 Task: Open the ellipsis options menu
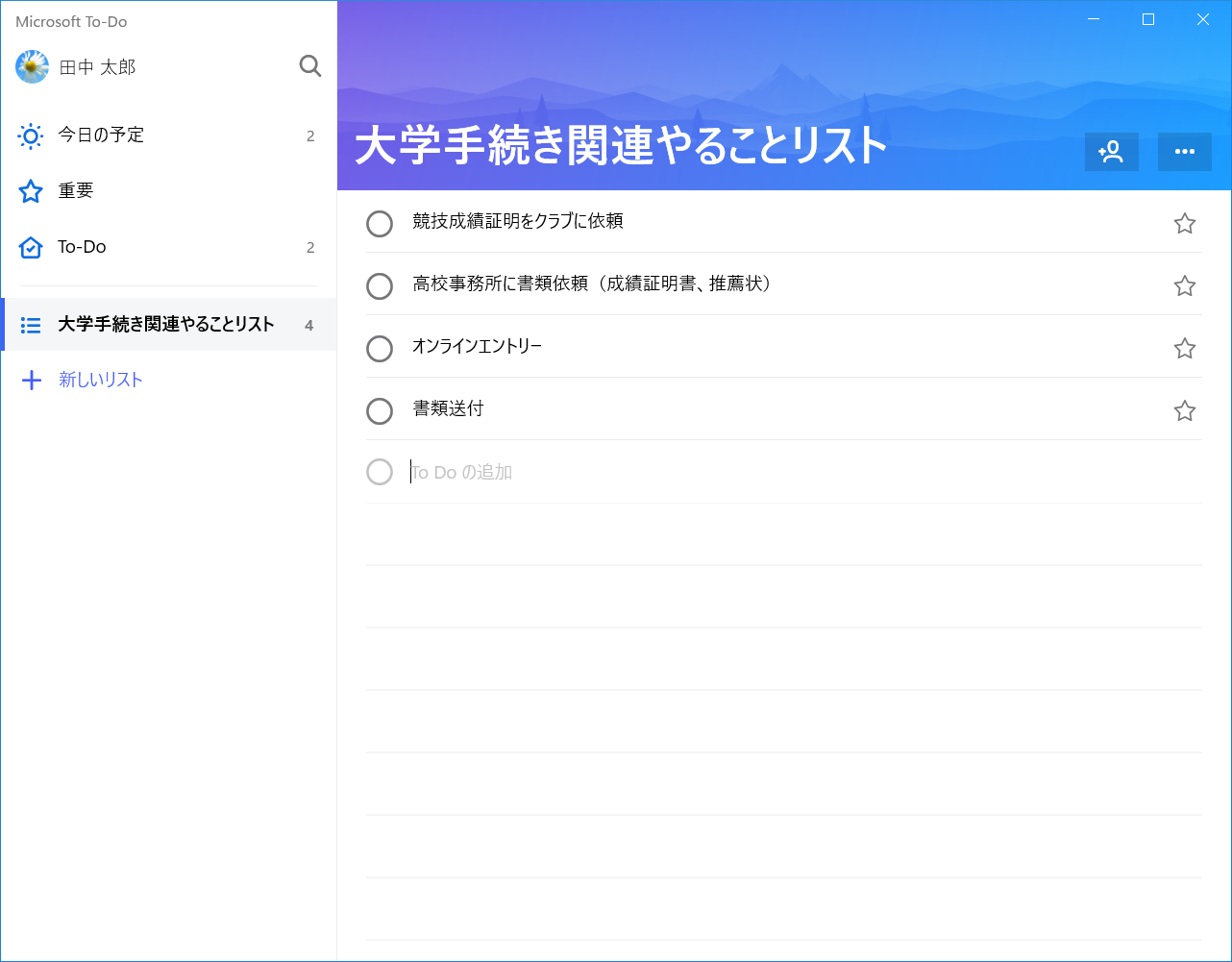pyautogui.click(x=1184, y=151)
